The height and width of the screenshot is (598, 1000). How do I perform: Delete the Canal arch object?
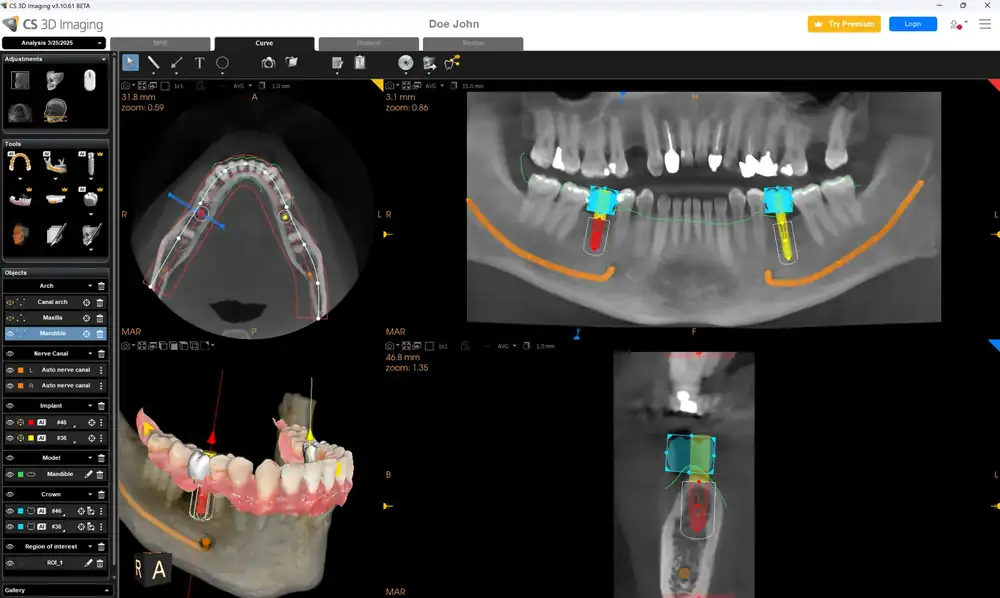tap(100, 302)
